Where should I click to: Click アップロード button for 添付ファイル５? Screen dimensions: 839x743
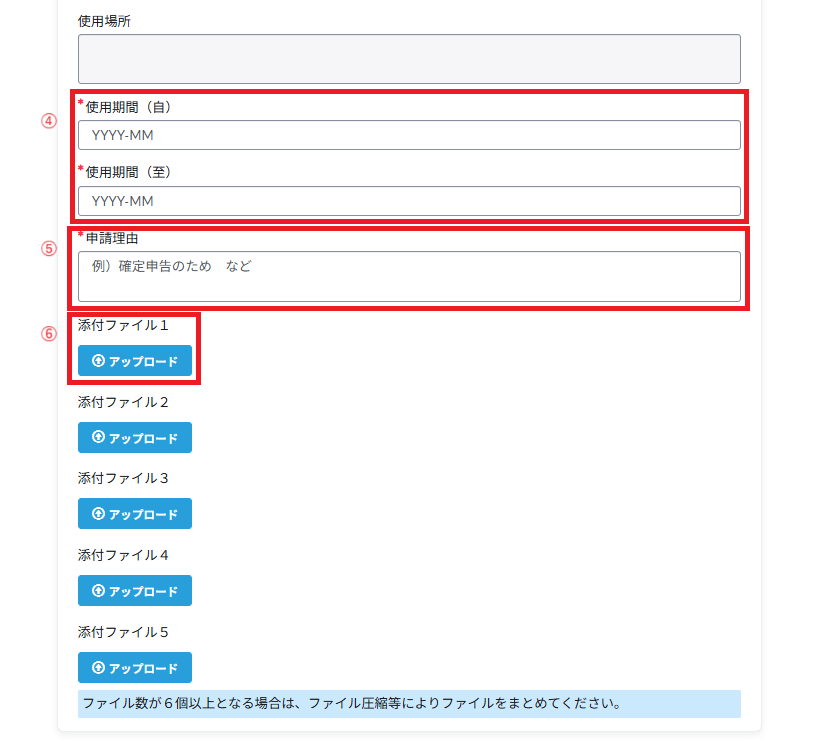(x=135, y=668)
